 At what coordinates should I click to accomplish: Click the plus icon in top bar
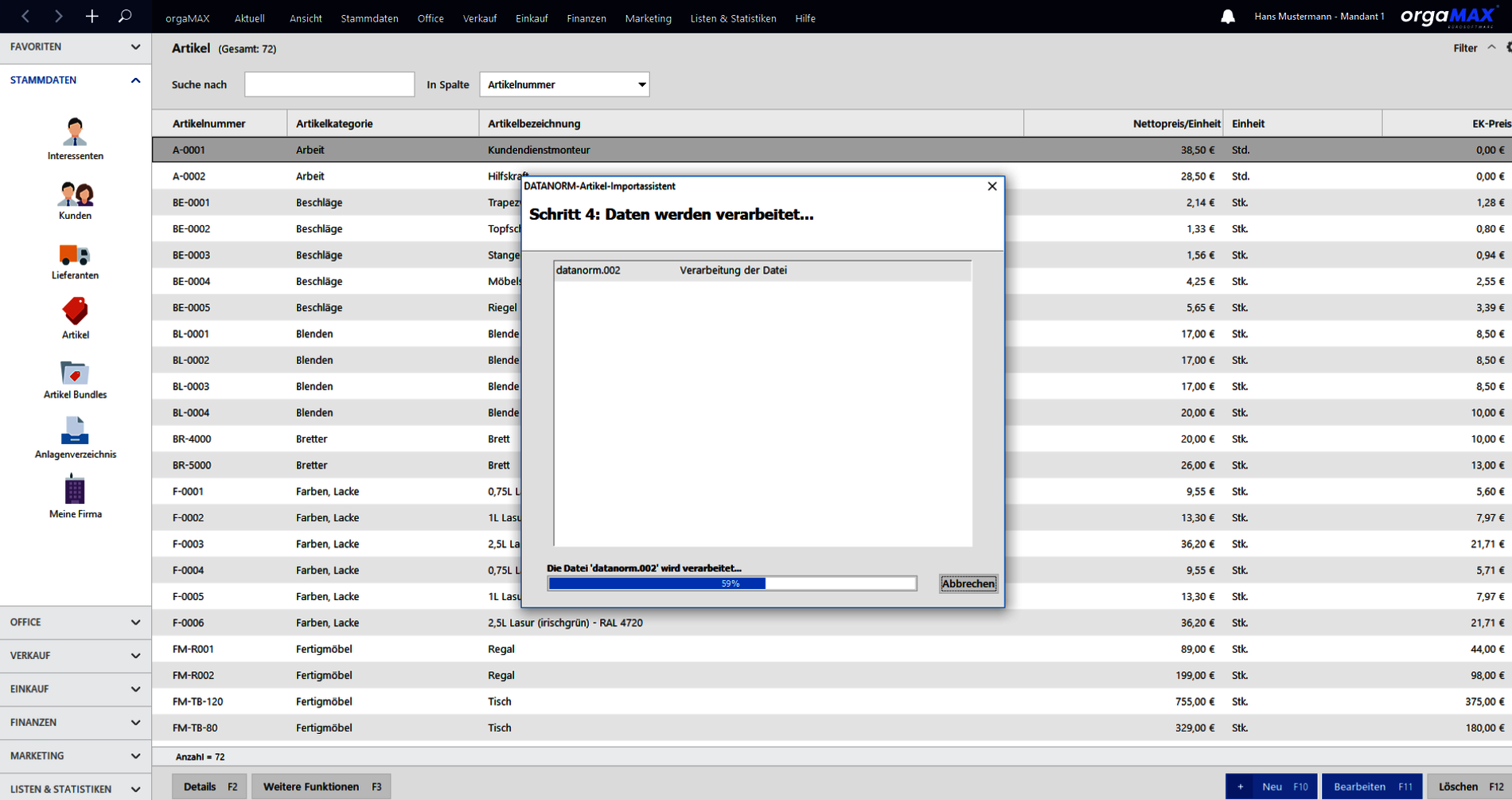(92, 16)
